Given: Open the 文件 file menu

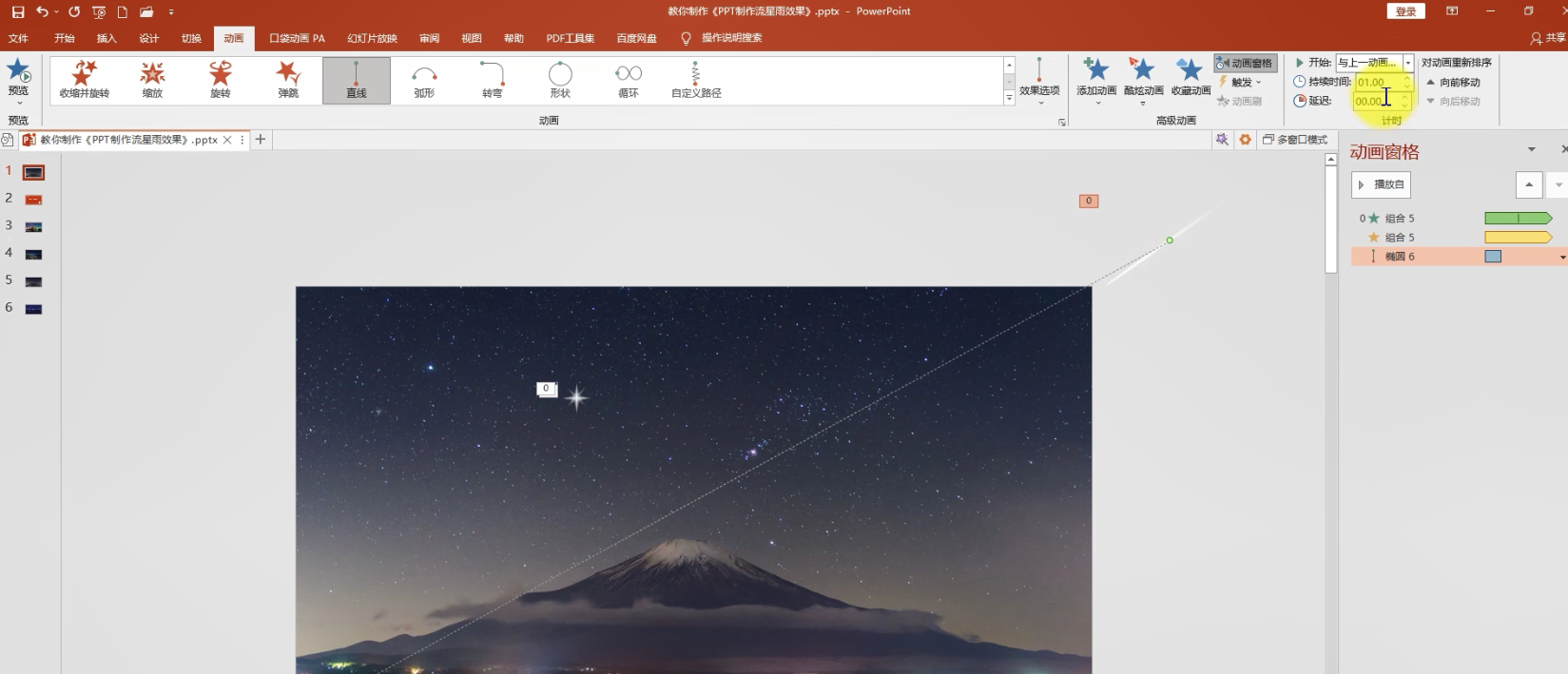Looking at the screenshot, I should pos(18,39).
